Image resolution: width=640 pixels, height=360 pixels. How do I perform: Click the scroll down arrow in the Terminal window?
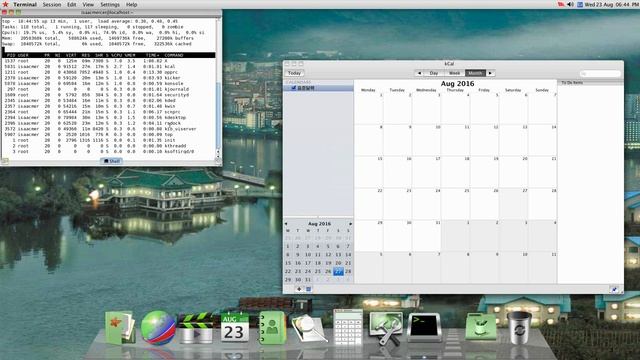tap(218, 156)
